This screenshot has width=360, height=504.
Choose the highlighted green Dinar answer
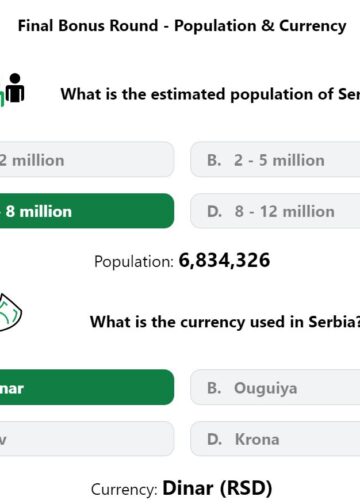pyautogui.click(x=87, y=387)
